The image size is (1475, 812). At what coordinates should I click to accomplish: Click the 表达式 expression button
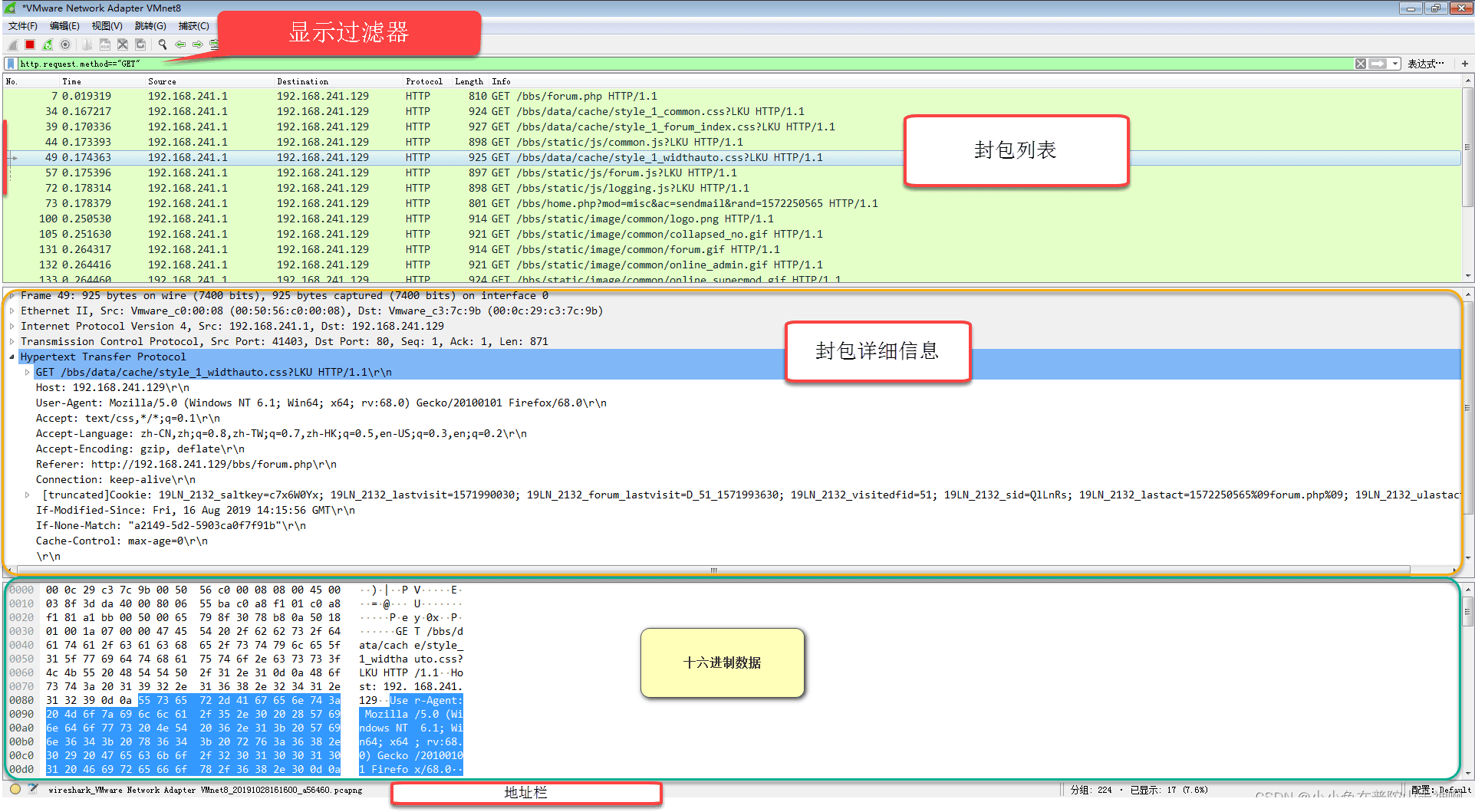point(1425,64)
